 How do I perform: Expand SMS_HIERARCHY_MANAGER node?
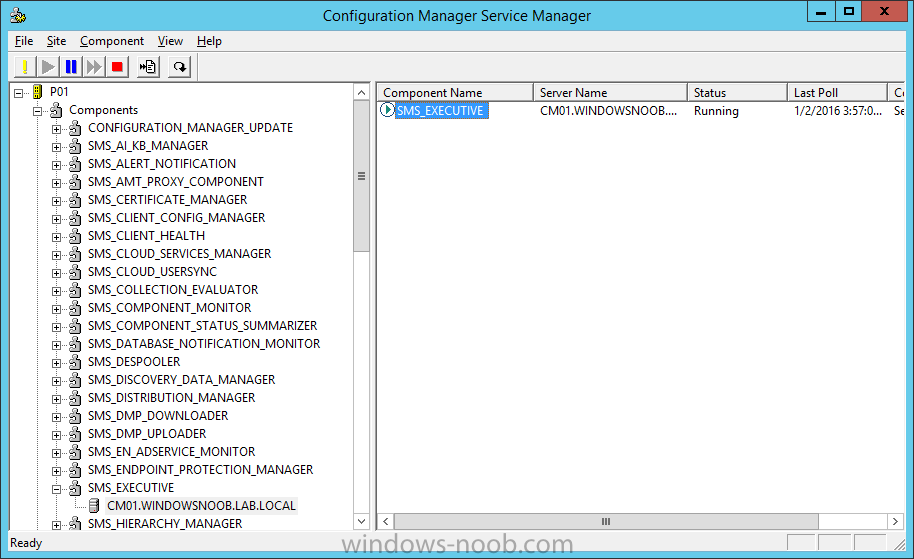click(56, 525)
